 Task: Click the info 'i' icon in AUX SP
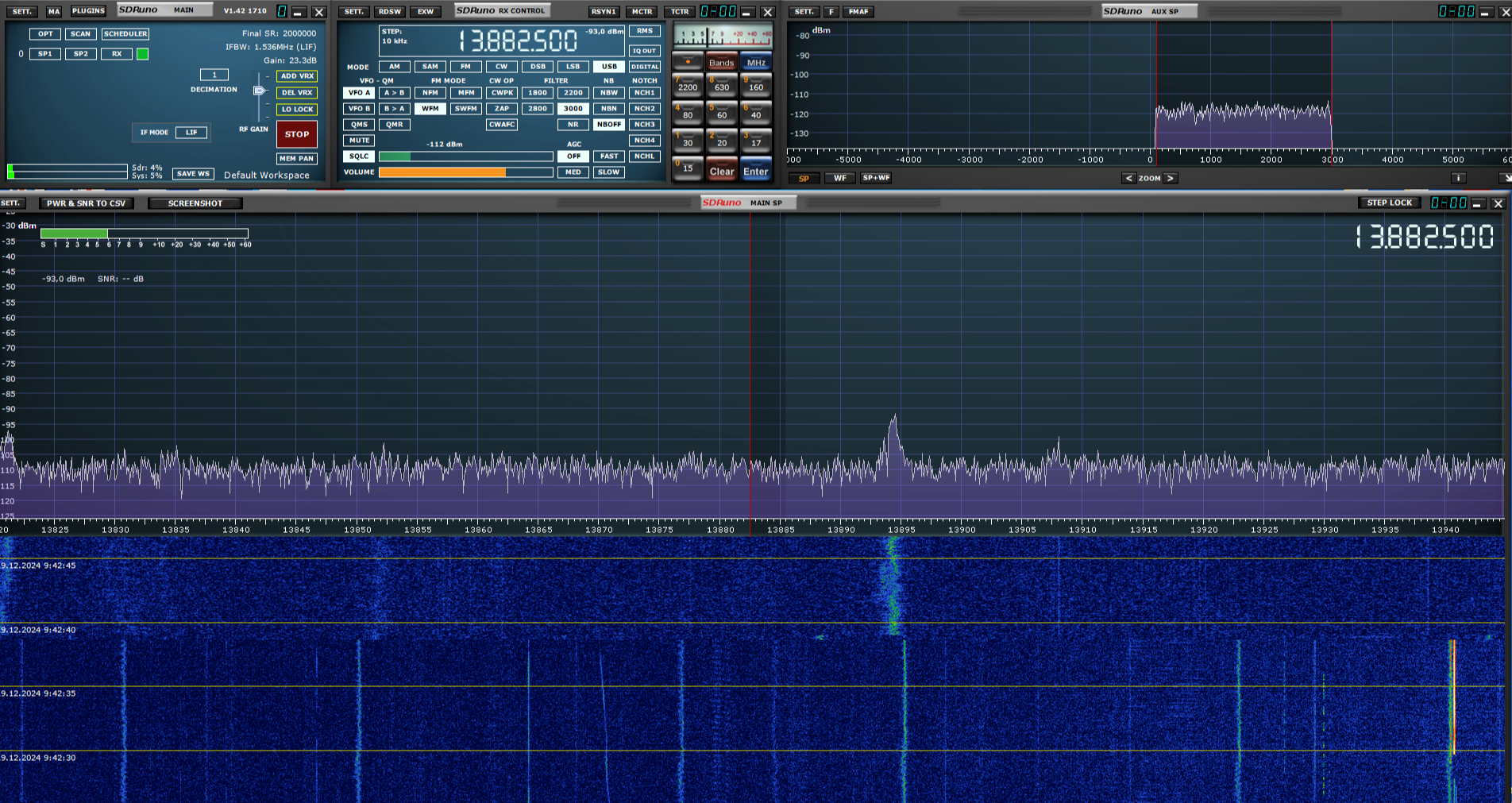(1457, 178)
